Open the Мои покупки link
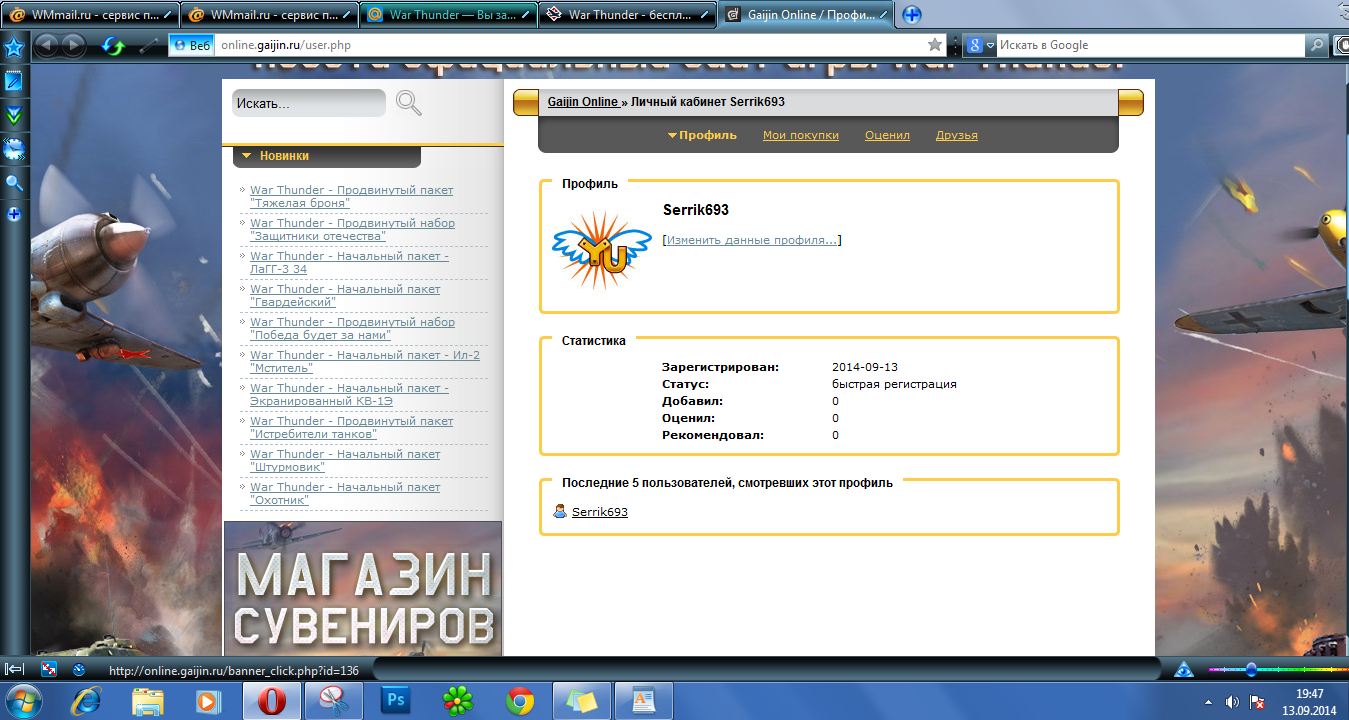This screenshot has height=720, width=1349. pyautogui.click(x=801, y=135)
